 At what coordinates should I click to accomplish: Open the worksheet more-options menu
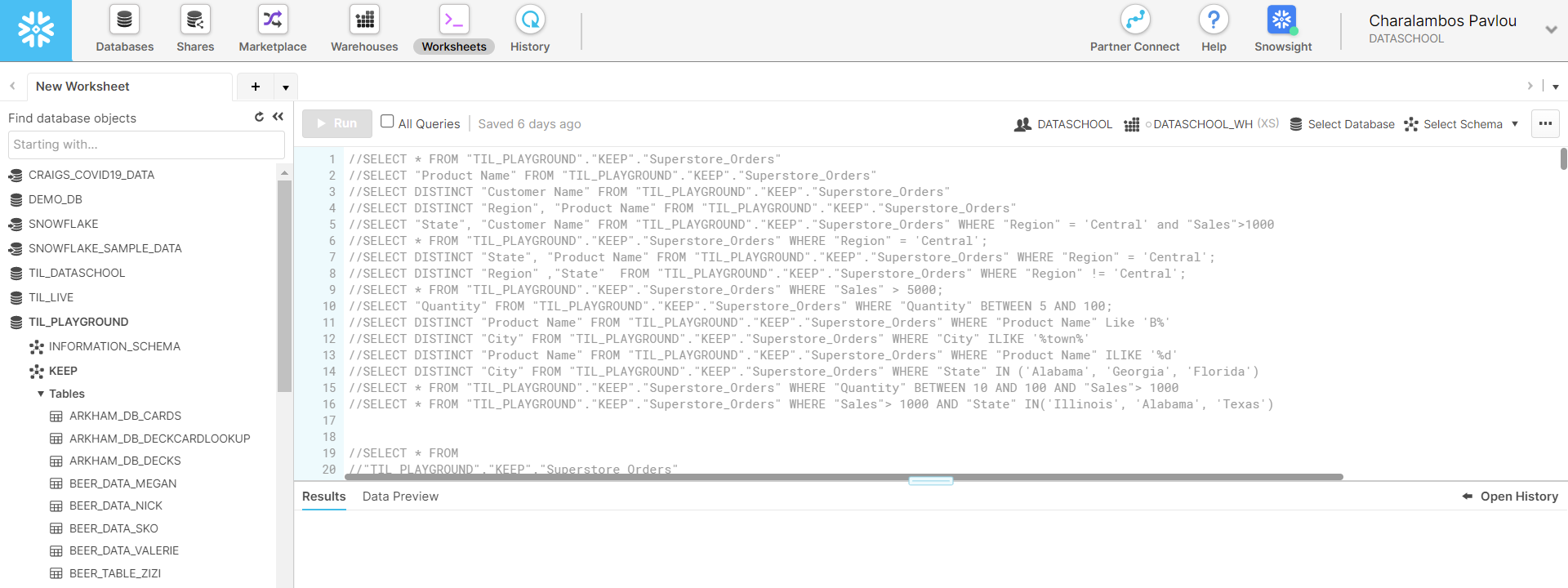(1545, 124)
